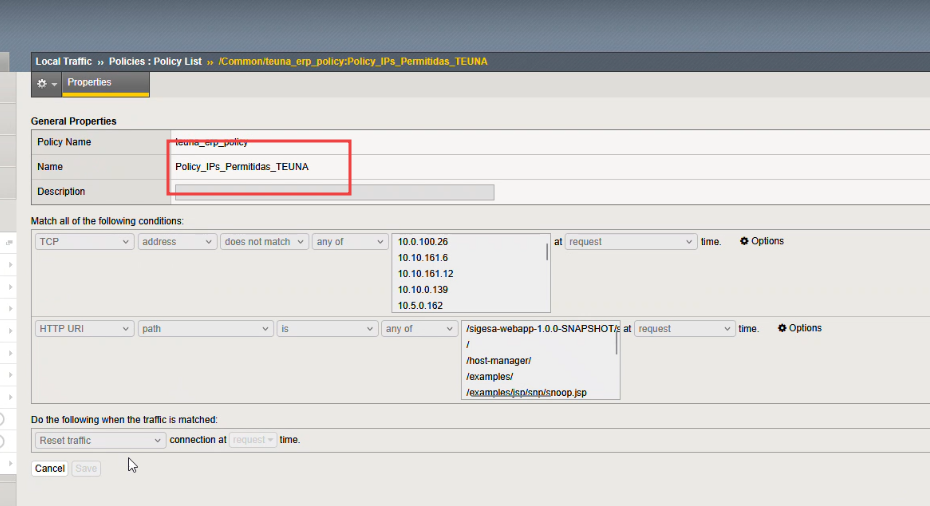Open the address selector dropdown

pos(177,242)
